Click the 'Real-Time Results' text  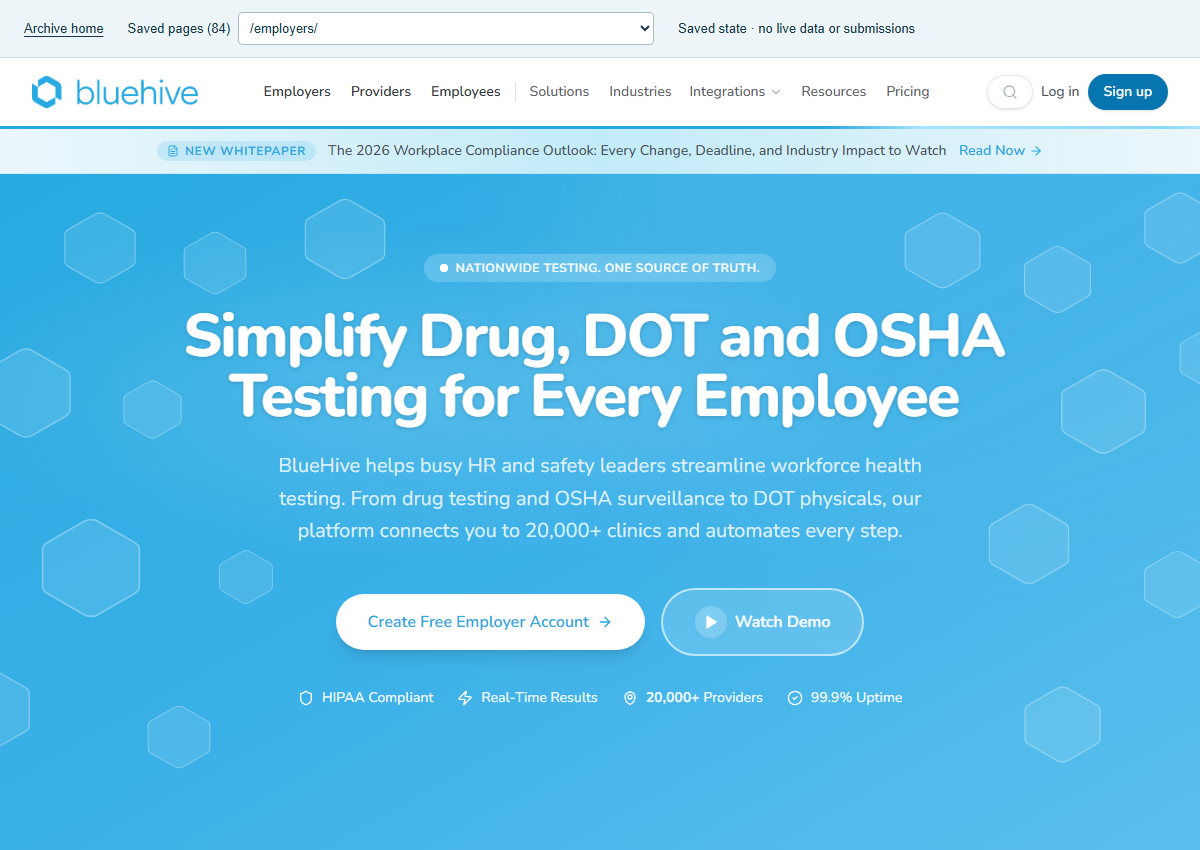point(540,698)
